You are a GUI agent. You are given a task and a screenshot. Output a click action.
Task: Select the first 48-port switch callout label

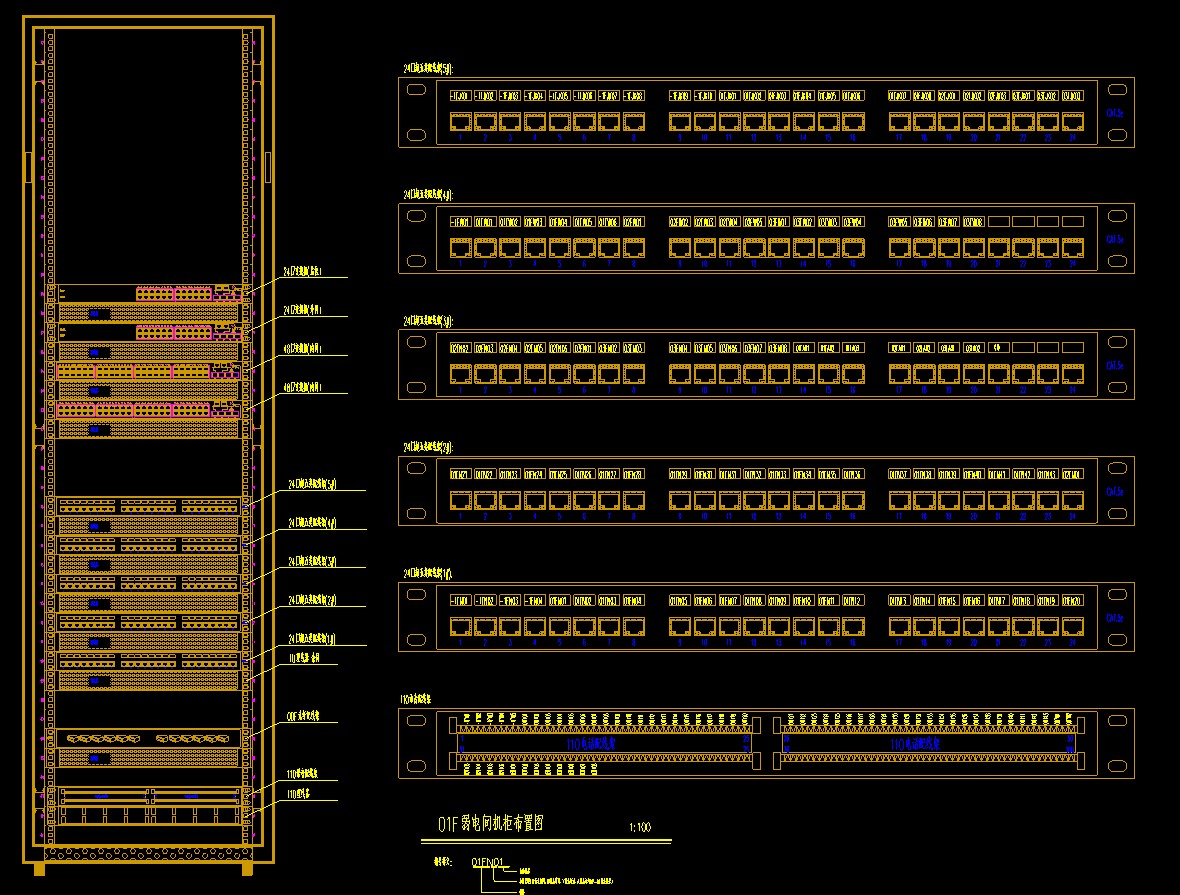click(303, 351)
